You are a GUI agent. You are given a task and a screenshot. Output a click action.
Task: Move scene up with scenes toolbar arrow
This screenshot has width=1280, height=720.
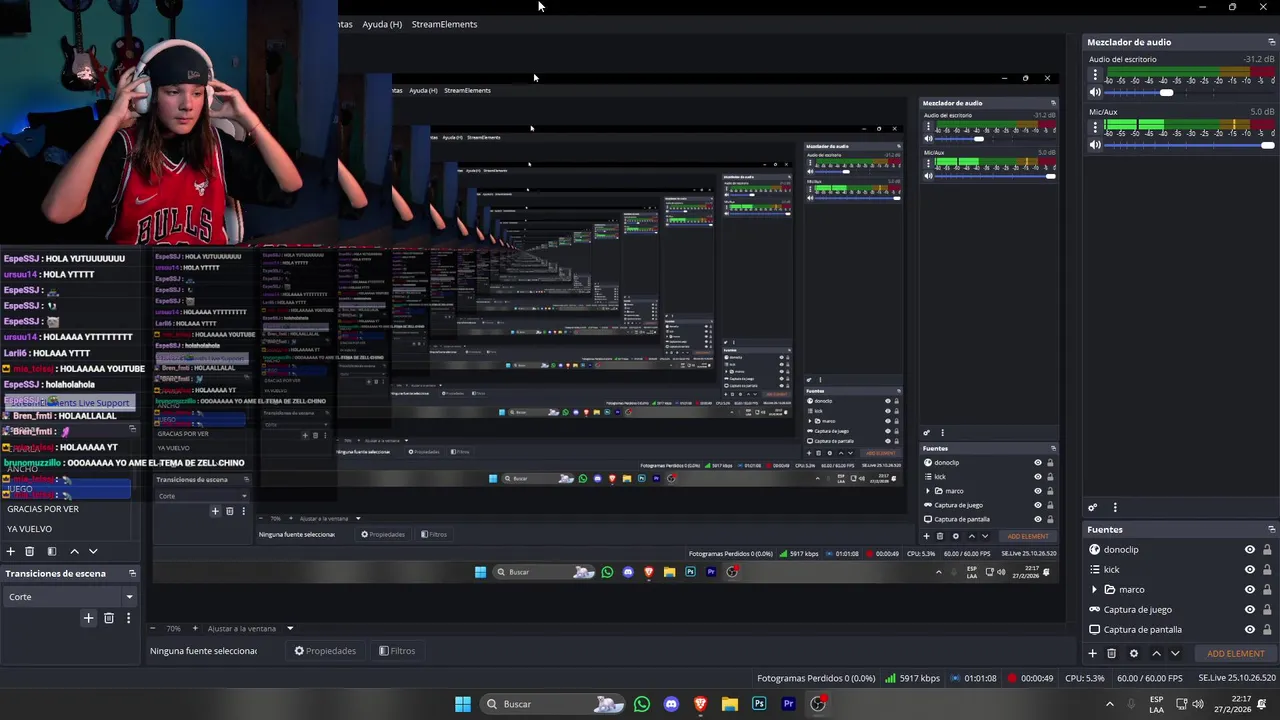pyautogui.click(x=74, y=551)
